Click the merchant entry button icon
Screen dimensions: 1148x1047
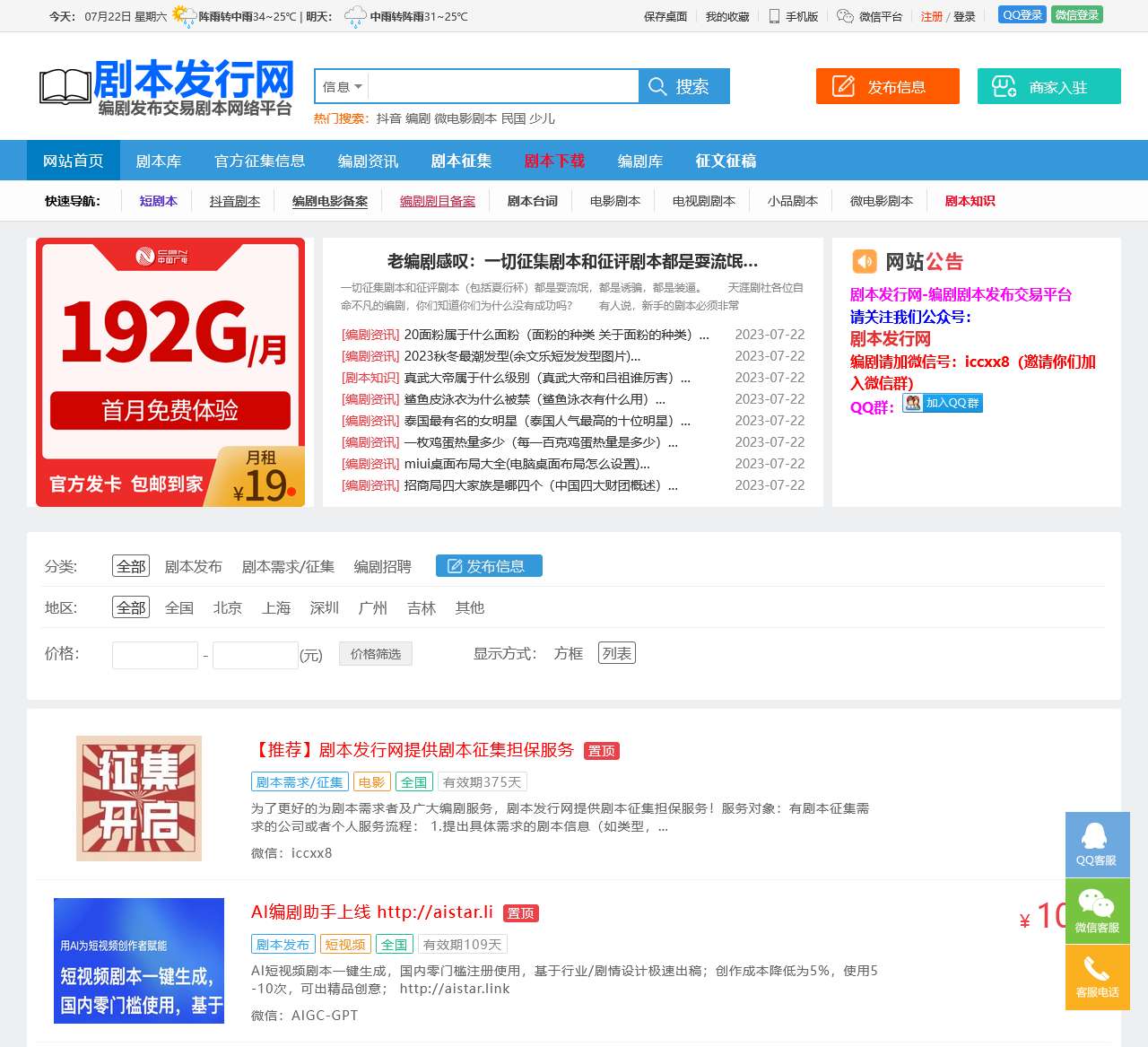click(x=1004, y=86)
